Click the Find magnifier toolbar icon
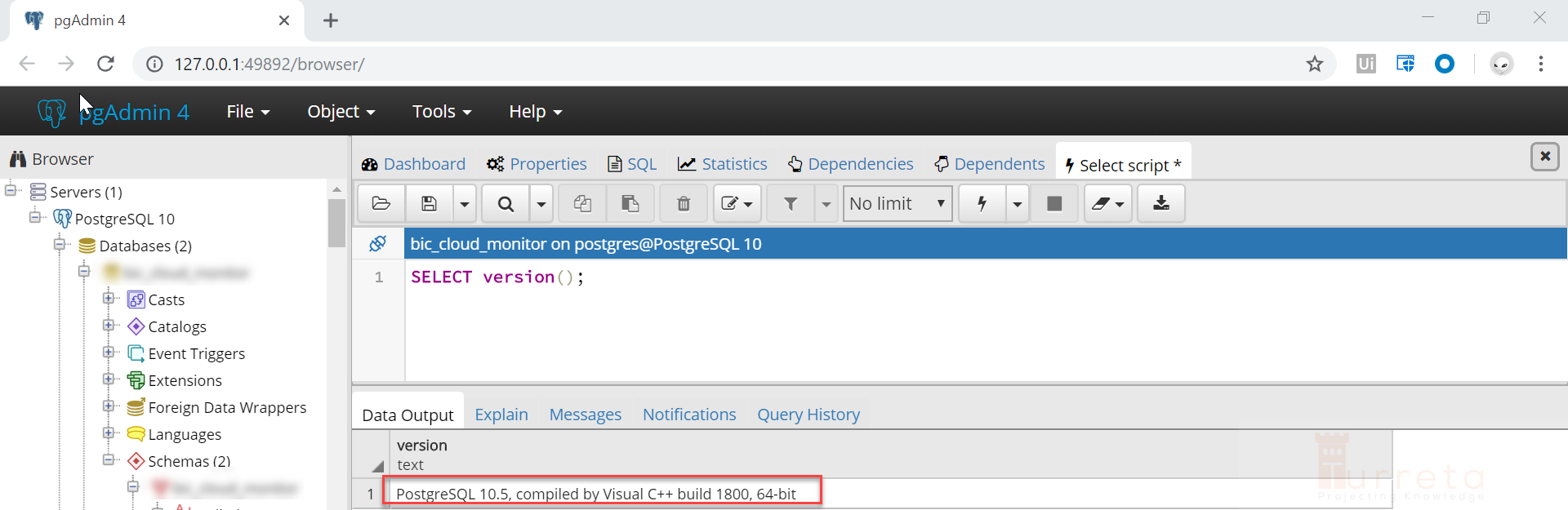Viewport: 1568px width, 510px height. click(x=506, y=203)
